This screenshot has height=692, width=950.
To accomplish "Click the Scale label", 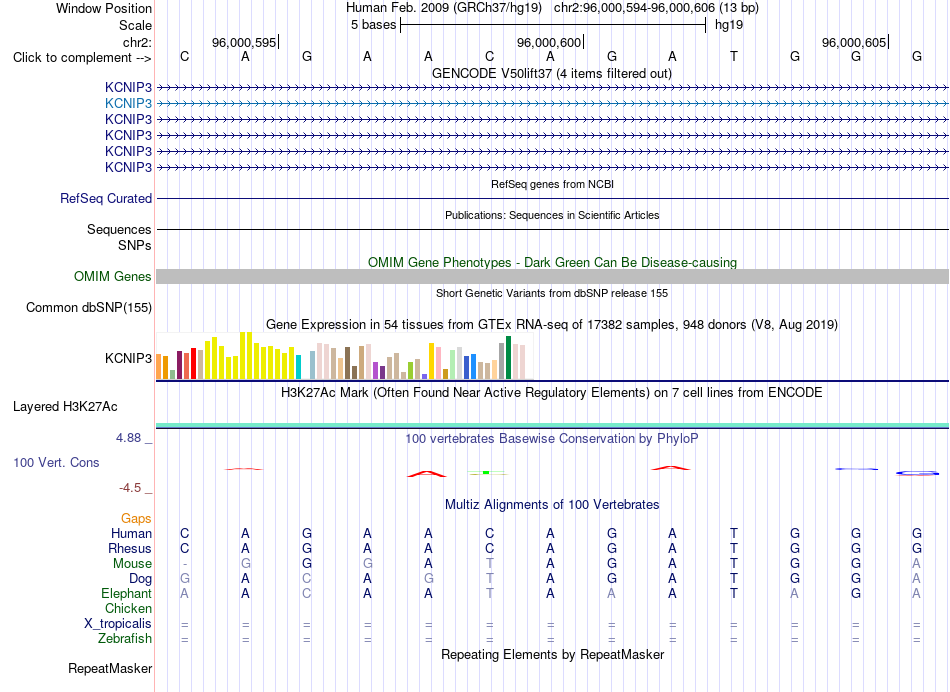I will point(135,25).
